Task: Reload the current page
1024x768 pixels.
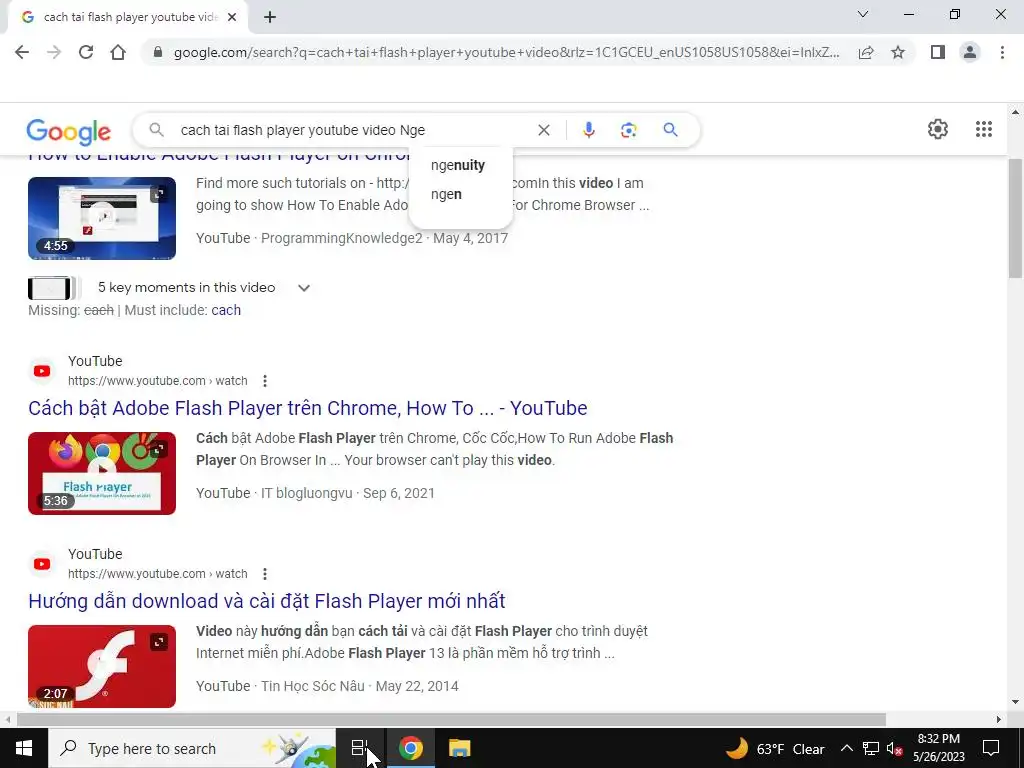Action: point(86,52)
